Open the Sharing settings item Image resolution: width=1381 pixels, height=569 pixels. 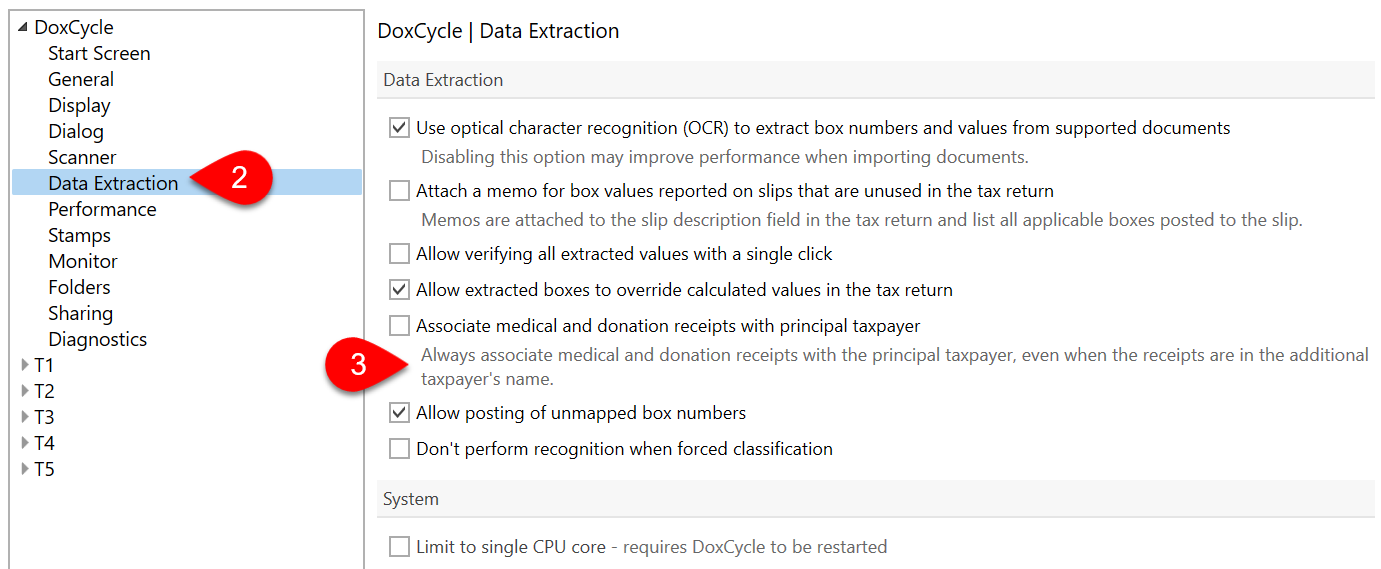pos(80,313)
